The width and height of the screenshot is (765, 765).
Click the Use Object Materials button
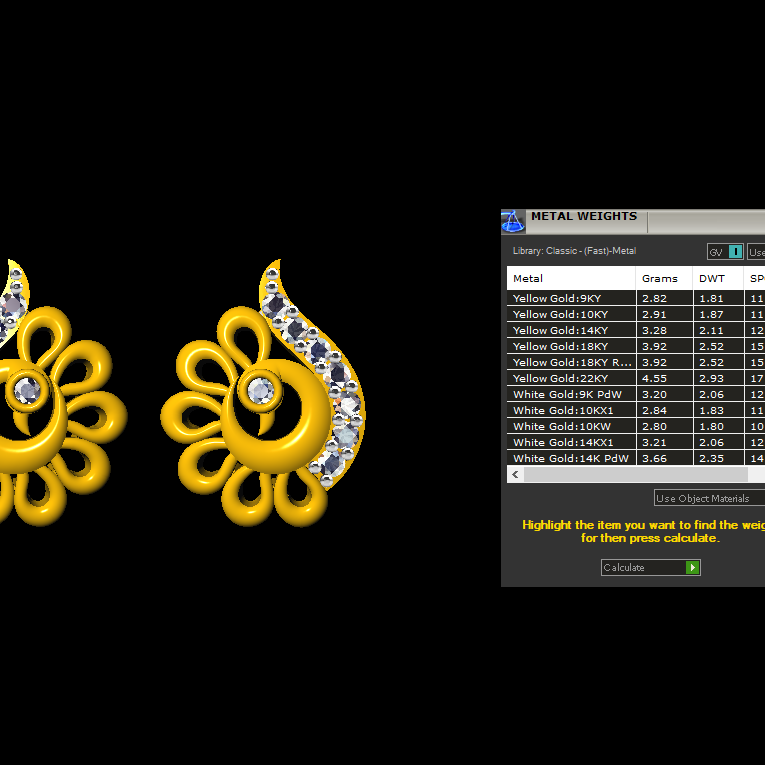[x=709, y=498]
